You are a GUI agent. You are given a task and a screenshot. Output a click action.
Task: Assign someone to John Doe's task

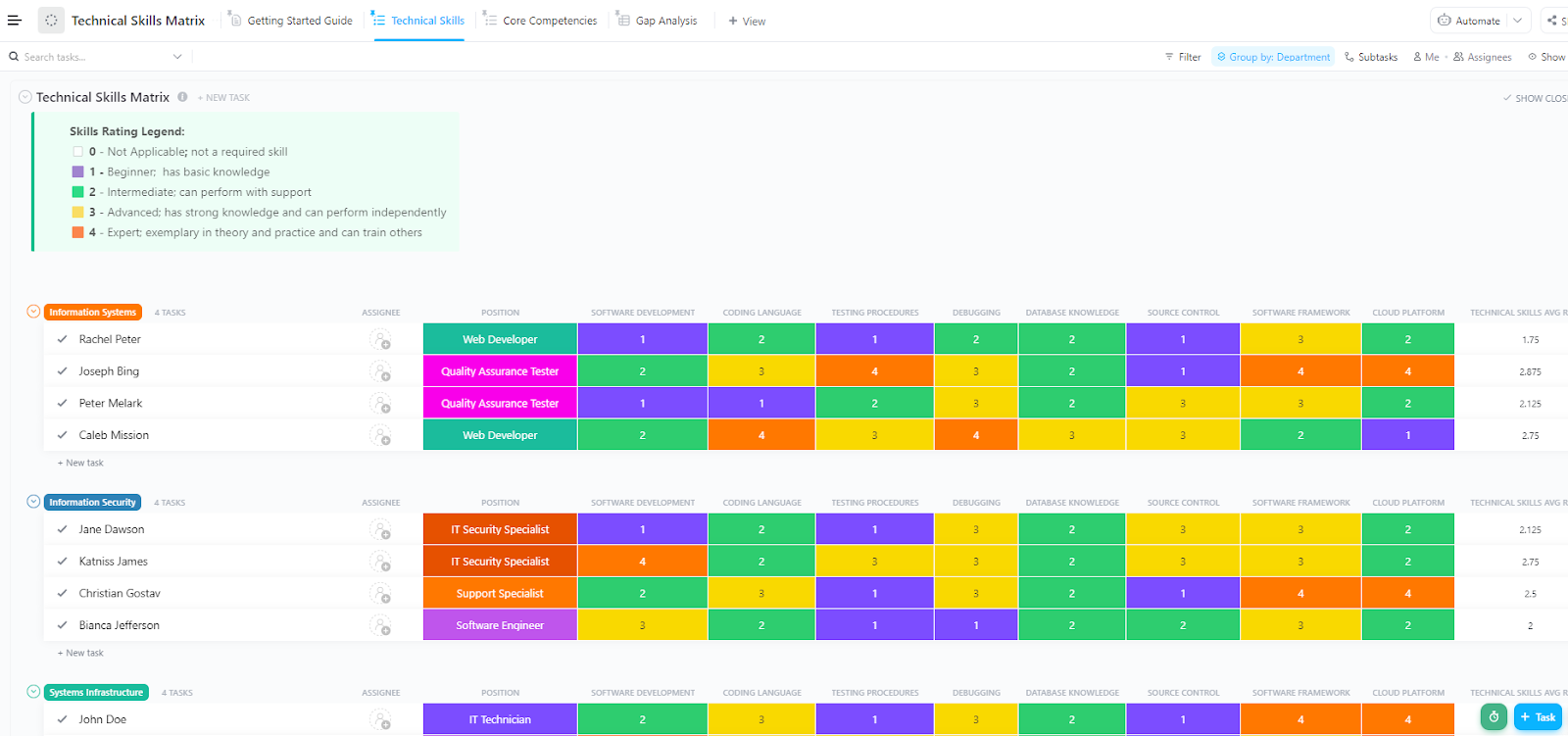[380, 719]
